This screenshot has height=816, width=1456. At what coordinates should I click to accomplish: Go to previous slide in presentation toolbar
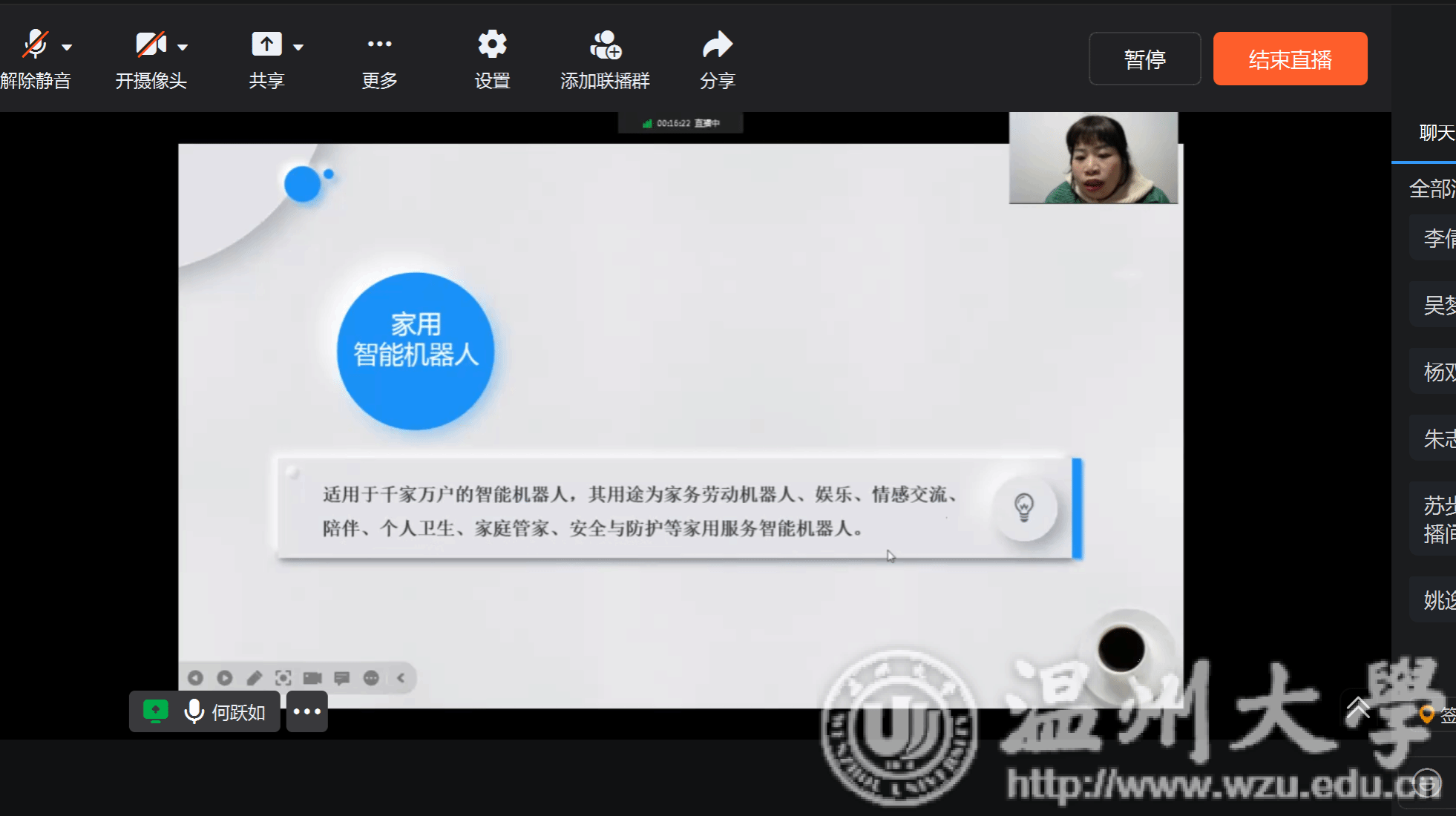pyautogui.click(x=195, y=678)
